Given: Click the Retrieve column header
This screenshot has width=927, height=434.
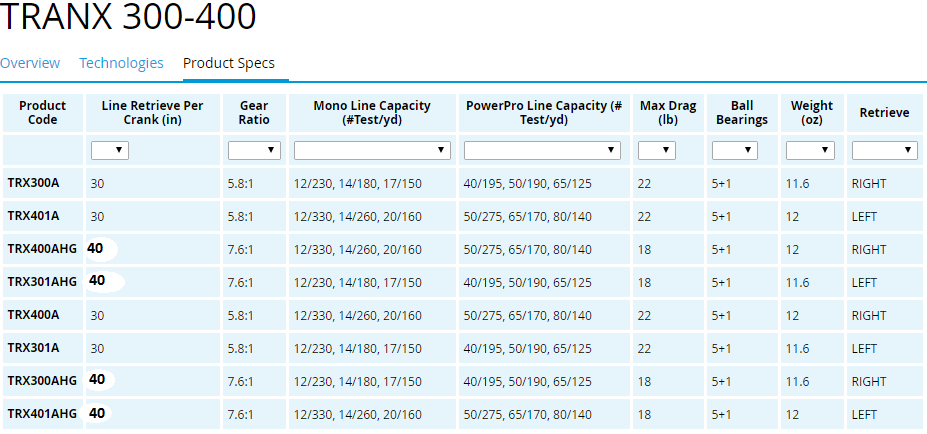Looking at the screenshot, I should click(884, 113).
